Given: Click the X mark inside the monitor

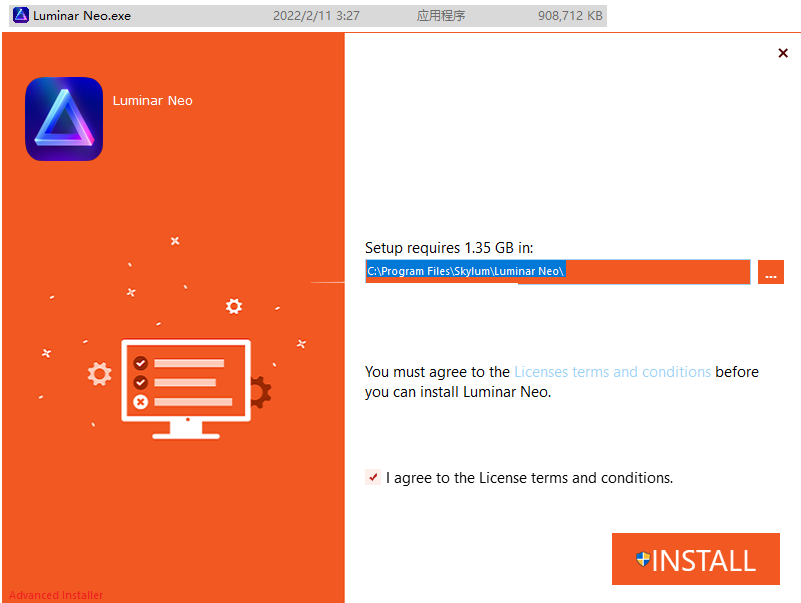Looking at the screenshot, I should pyautogui.click(x=141, y=402).
